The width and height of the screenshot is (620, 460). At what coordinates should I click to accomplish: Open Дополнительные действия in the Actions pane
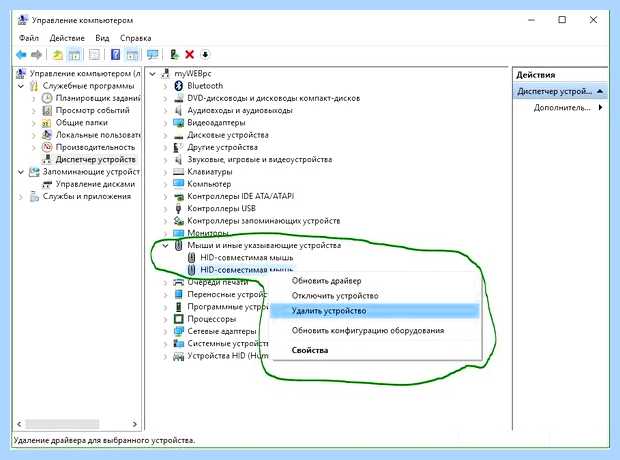tap(561, 108)
